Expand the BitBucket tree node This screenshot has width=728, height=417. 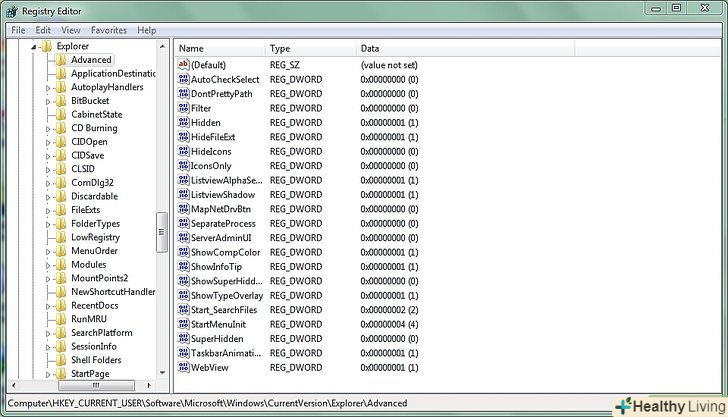point(48,101)
